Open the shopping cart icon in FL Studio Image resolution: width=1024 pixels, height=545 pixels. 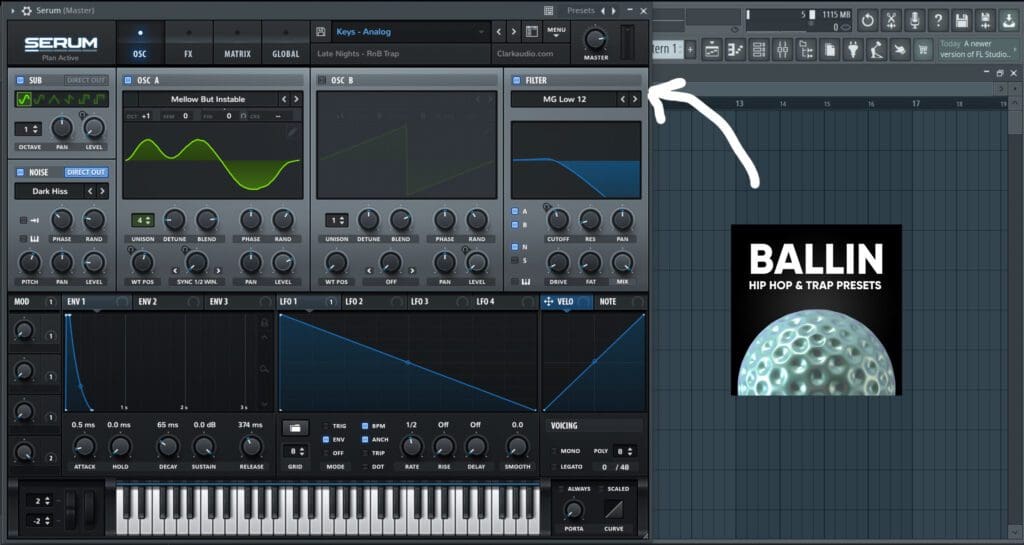923,50
